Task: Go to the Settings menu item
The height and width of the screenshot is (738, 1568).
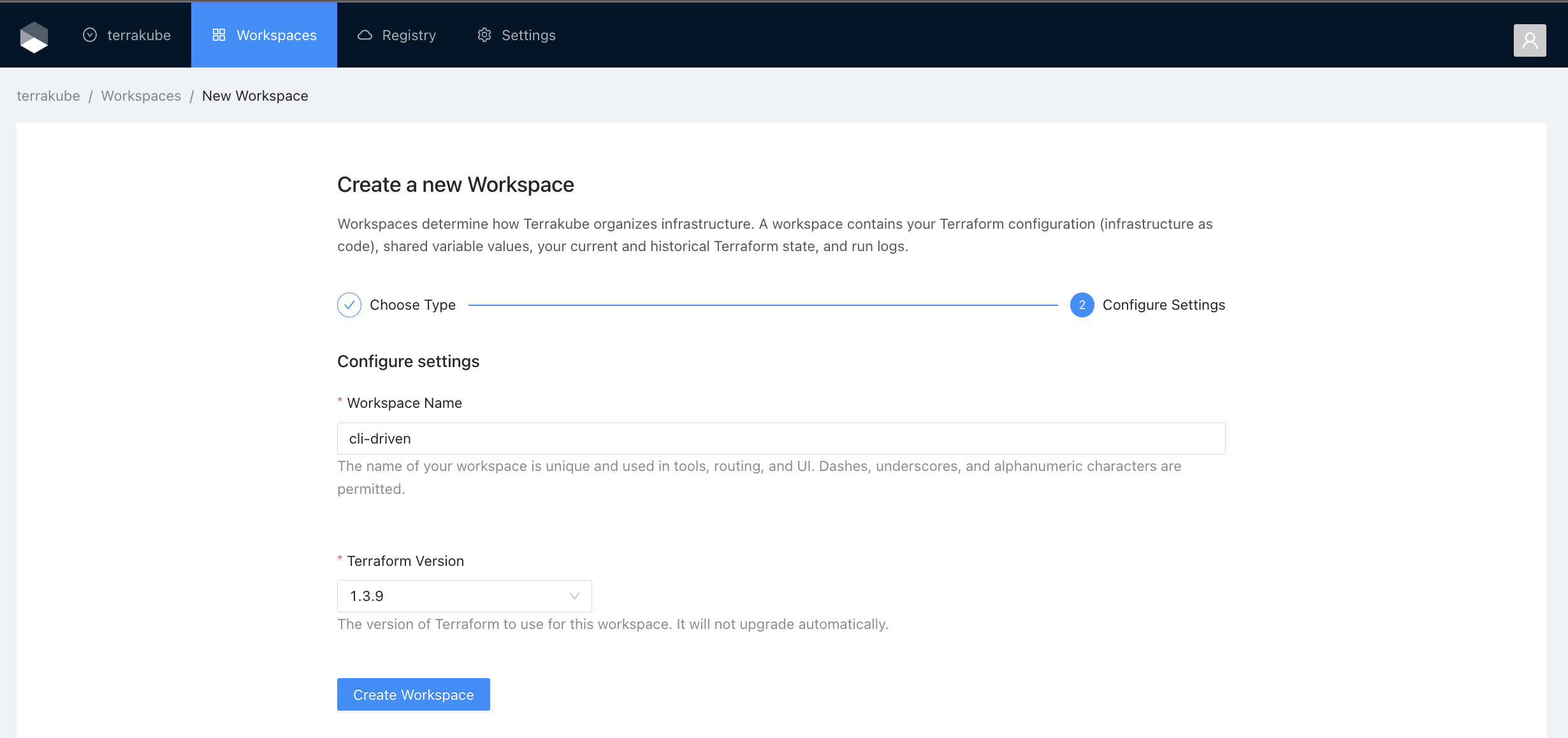Action: (528, 35)
